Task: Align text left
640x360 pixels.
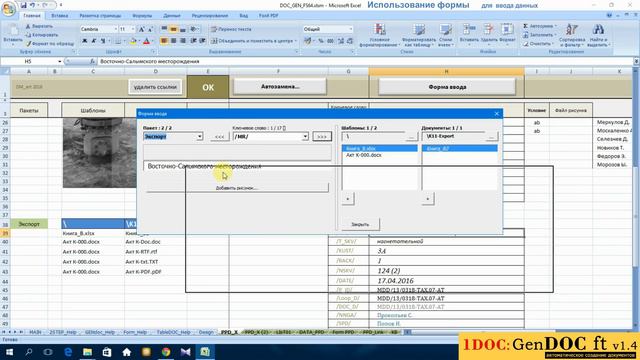Action: [x=164, y=41]
